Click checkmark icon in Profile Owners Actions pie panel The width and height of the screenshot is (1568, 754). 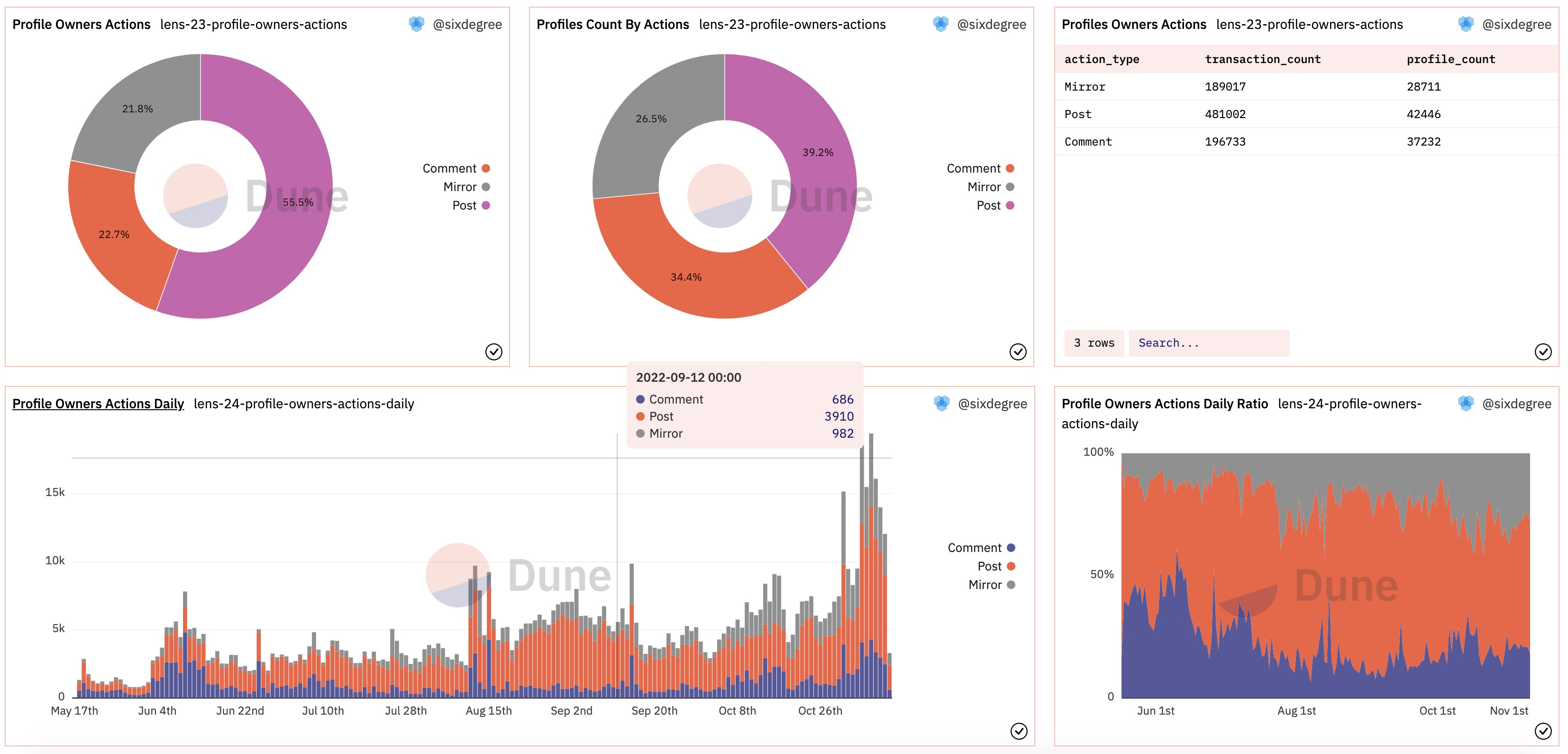493,351
